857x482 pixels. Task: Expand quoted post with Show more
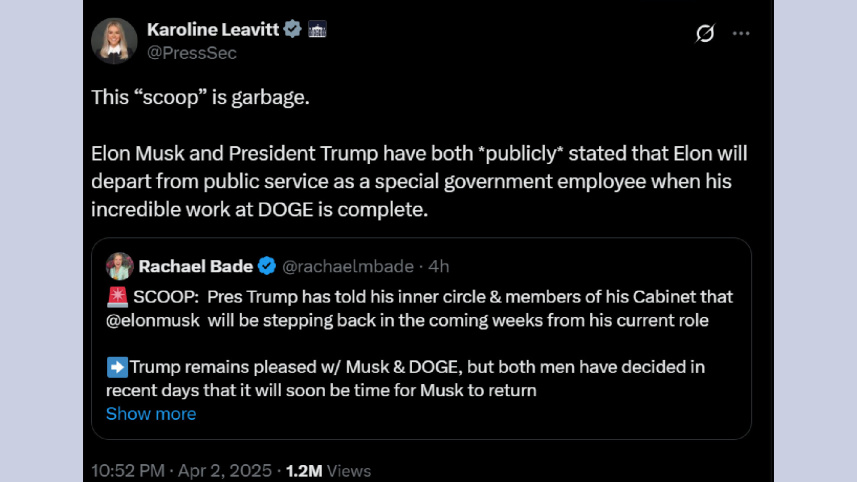click(x=151, y=414)
